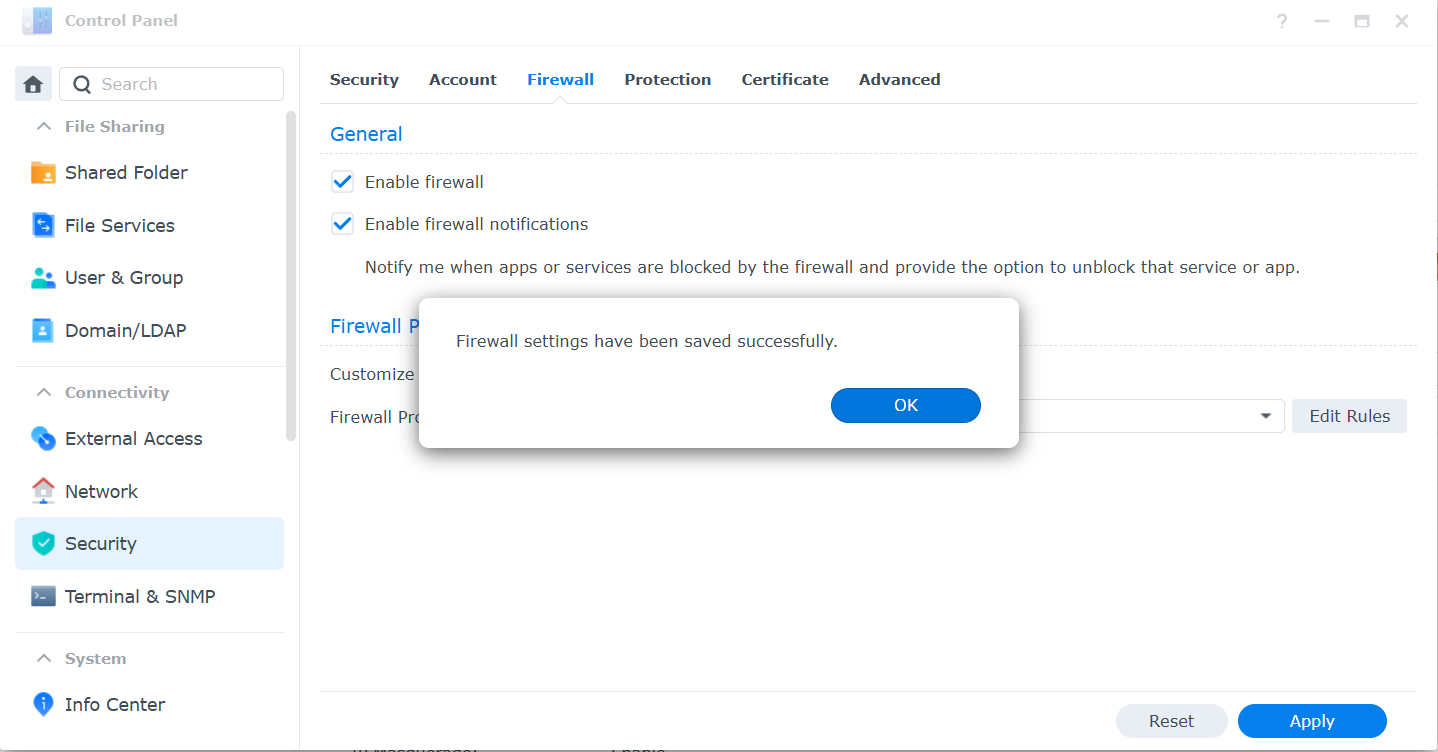This screenshot has width=1438, height=752.
Task: Open Domain/LDAP icon
Action: (43, 330)
